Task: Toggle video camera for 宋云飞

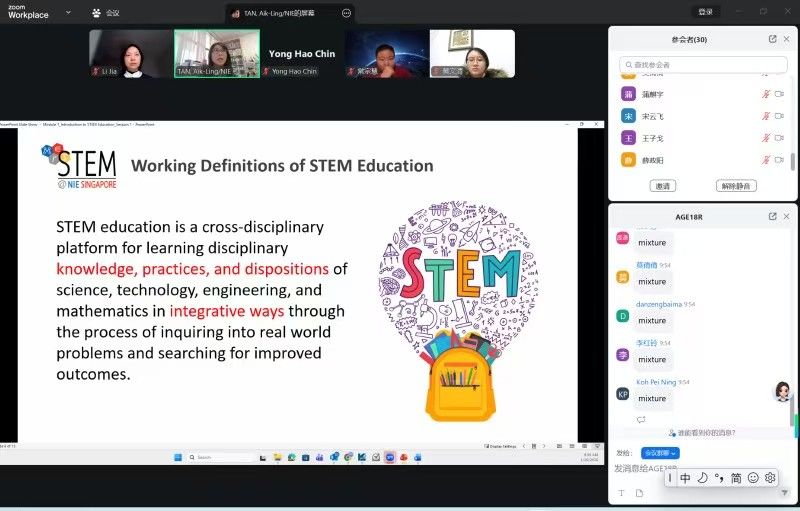Action: tap(780, 115)
